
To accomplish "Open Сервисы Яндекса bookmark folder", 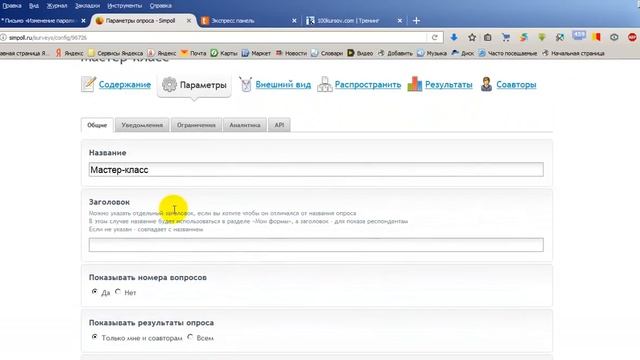I will 116,53.
